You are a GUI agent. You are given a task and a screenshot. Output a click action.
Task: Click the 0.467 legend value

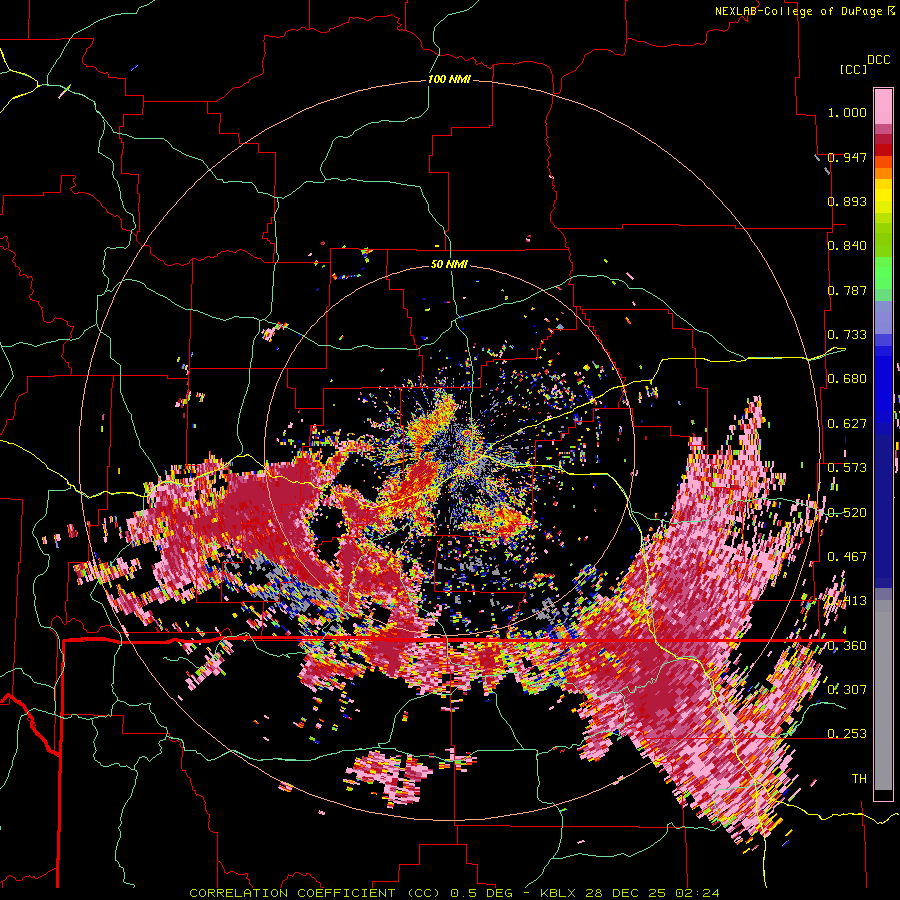click(x=847, y=557)
